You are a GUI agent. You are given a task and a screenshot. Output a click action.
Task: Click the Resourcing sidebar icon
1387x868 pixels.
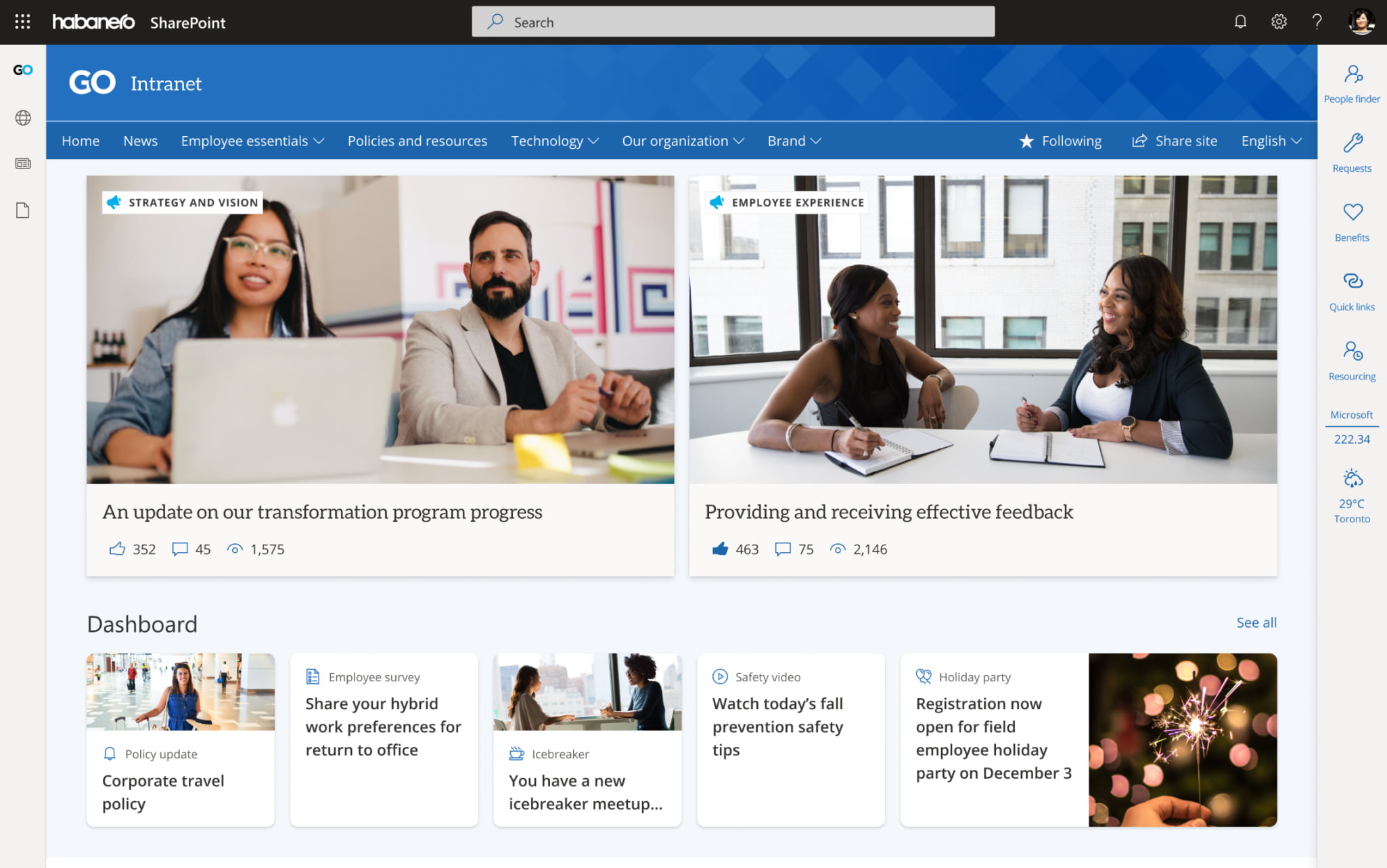(x=1352, y=351)
